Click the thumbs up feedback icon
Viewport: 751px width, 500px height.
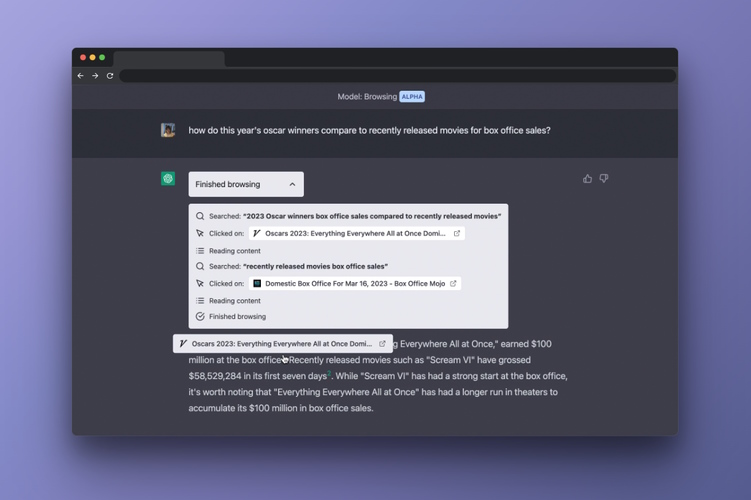[x=587, y=179]
